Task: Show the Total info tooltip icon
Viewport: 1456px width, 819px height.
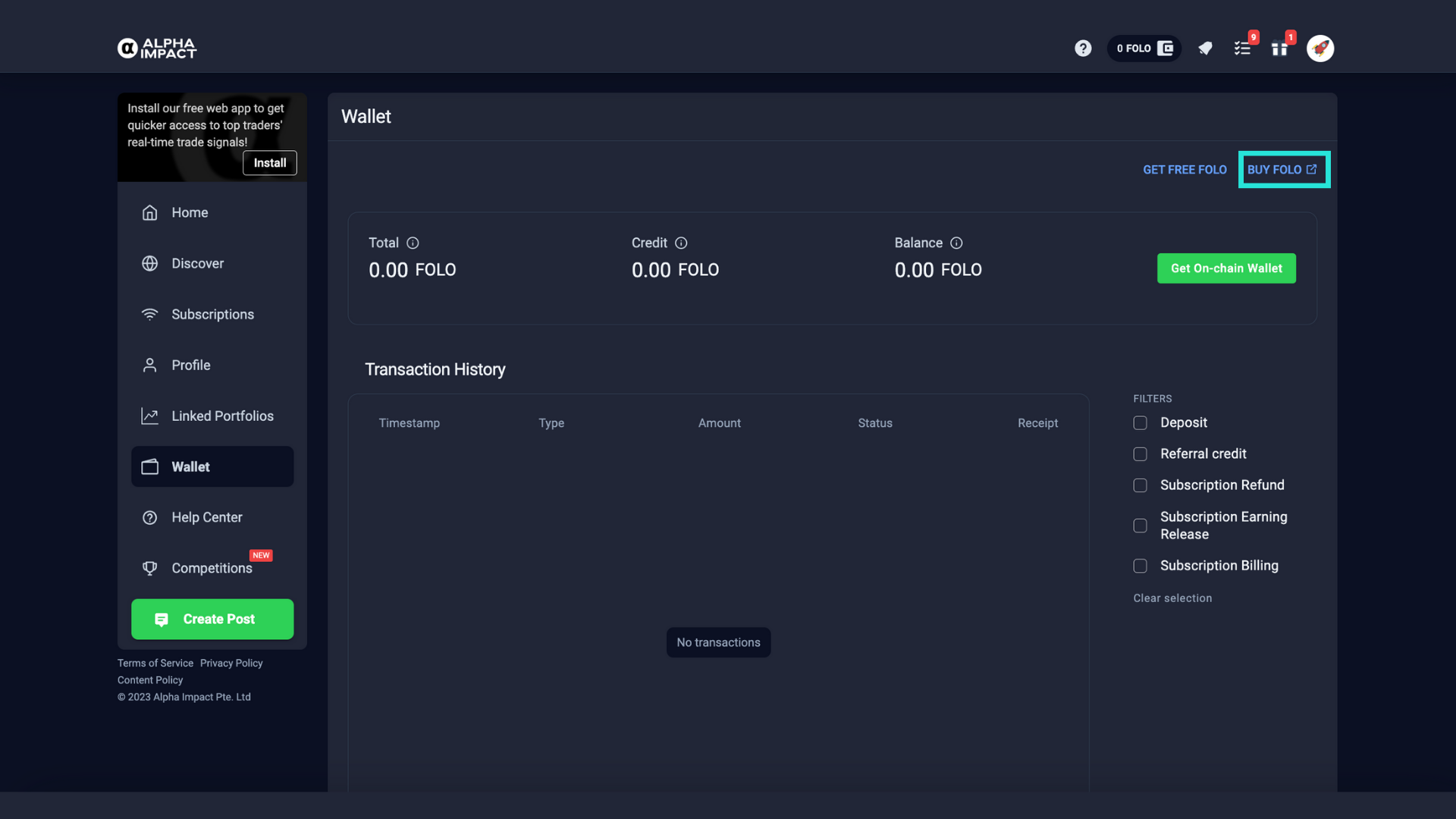Action: (413, 243)
